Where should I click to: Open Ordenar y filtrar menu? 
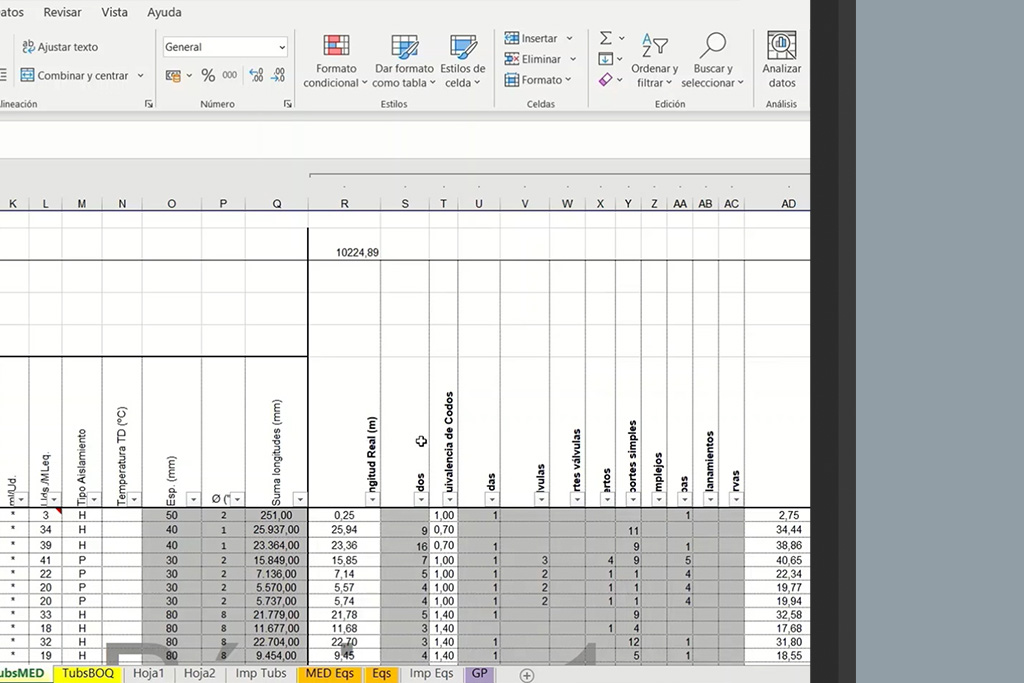[x=654, y=61]
